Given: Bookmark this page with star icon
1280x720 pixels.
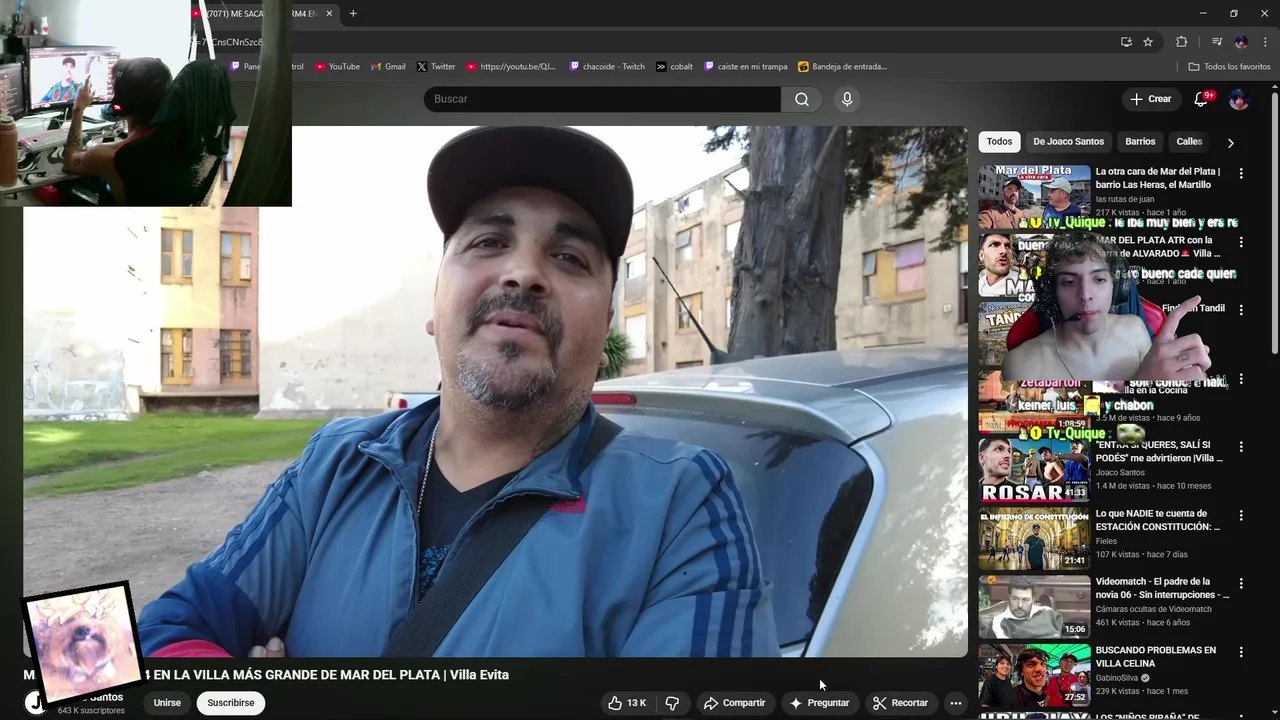Looking at the screenshot, I should click(1148, 42).
